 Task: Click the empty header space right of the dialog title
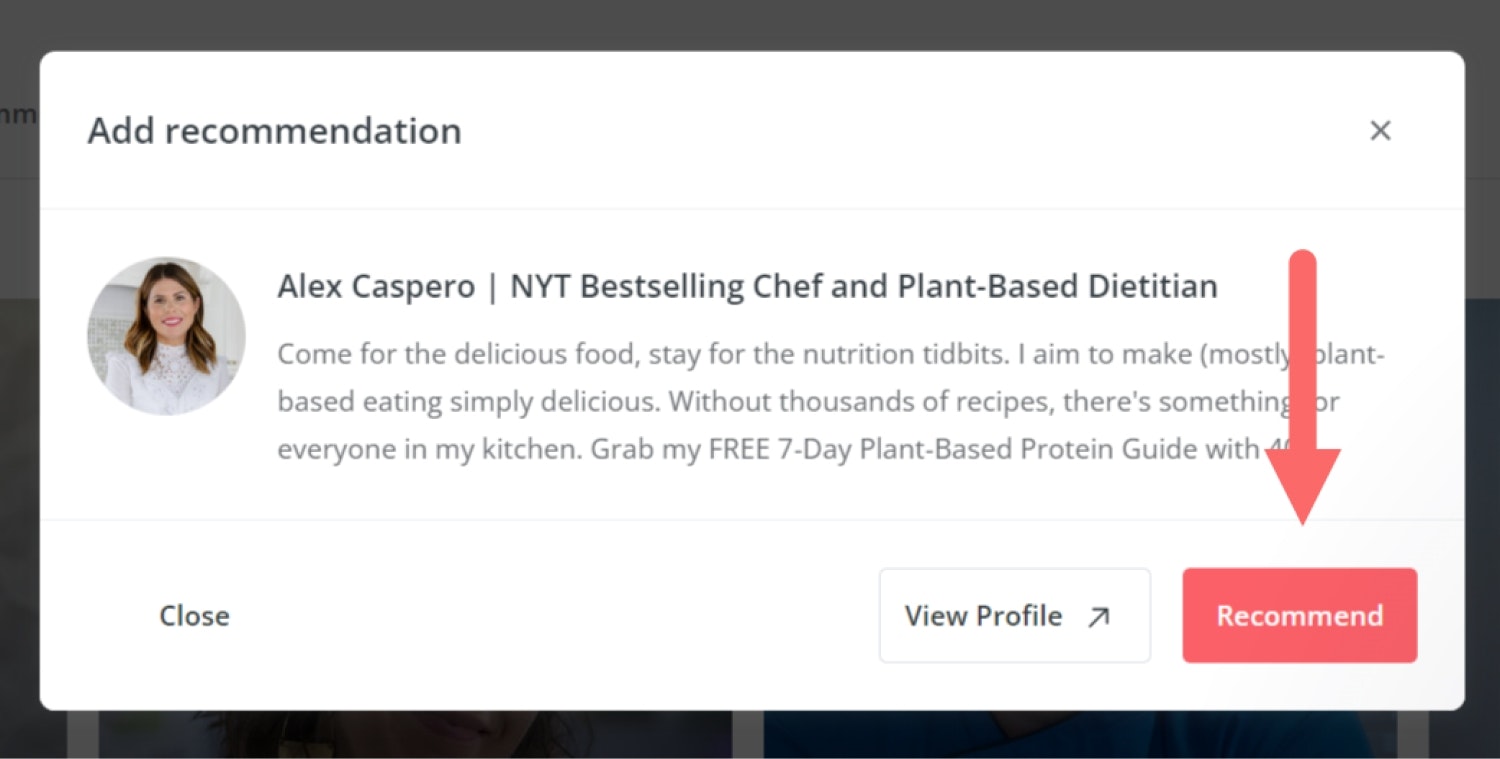(x=900, y=131)
